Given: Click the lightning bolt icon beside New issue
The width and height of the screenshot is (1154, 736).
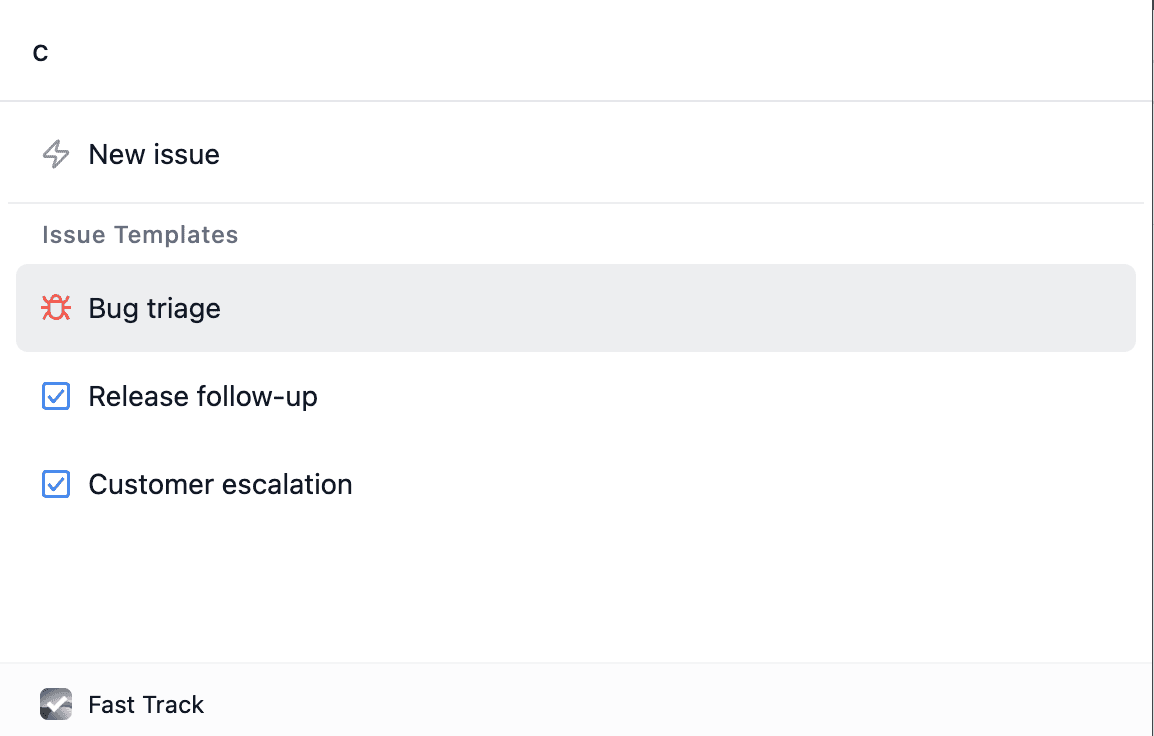Looking at the screenshot, I should (56, 154).
